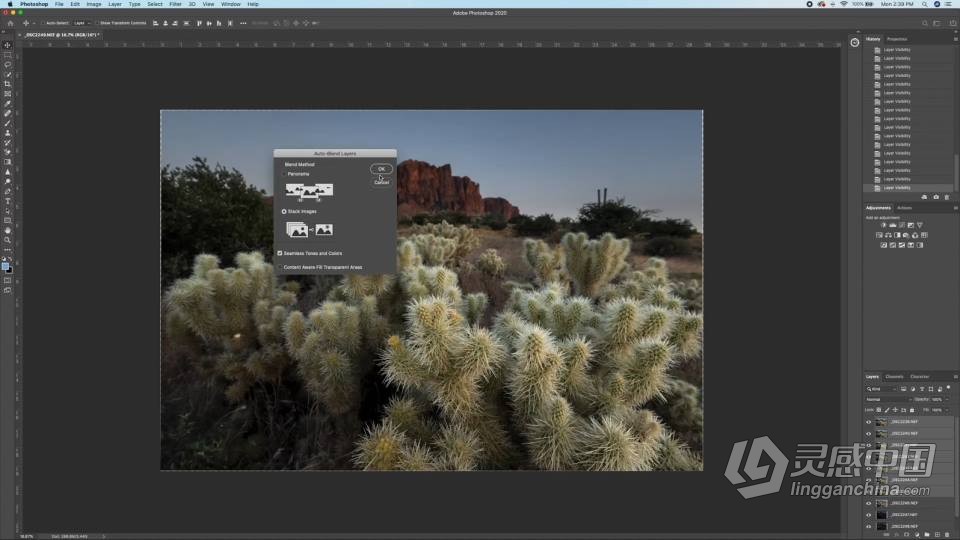
Task: Open the Filter menu
Action: pos(175,4)
